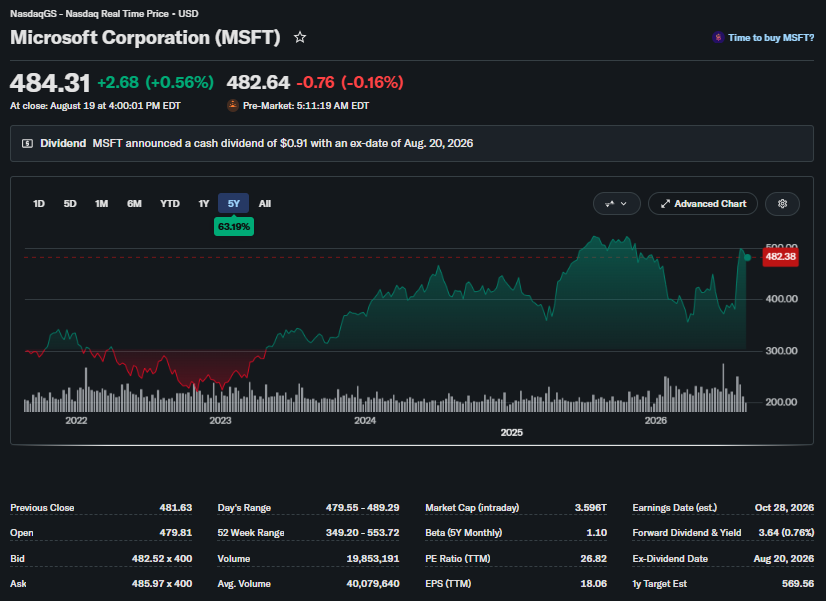Screen dimensions: 826x601
Task: Click the pre-market sunrise icon
Action: pyautogui.click(x=233, y=105)
